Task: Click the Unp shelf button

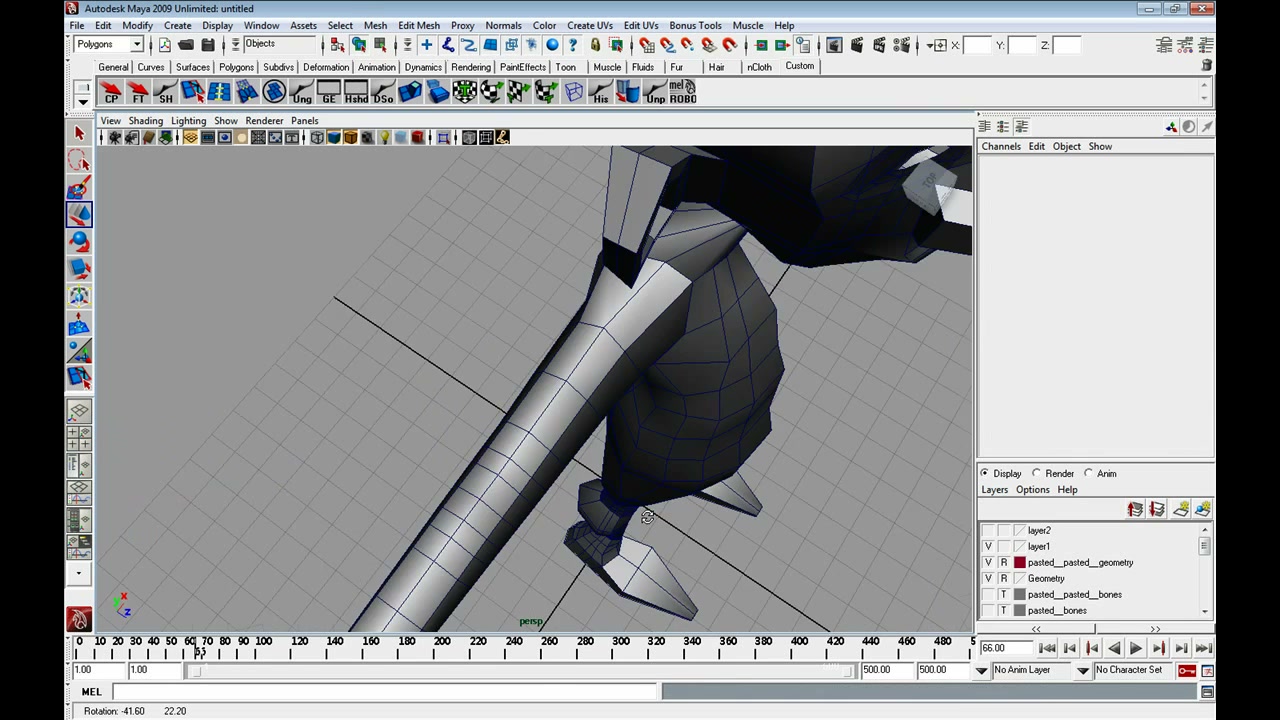Action: pos(655,93)
